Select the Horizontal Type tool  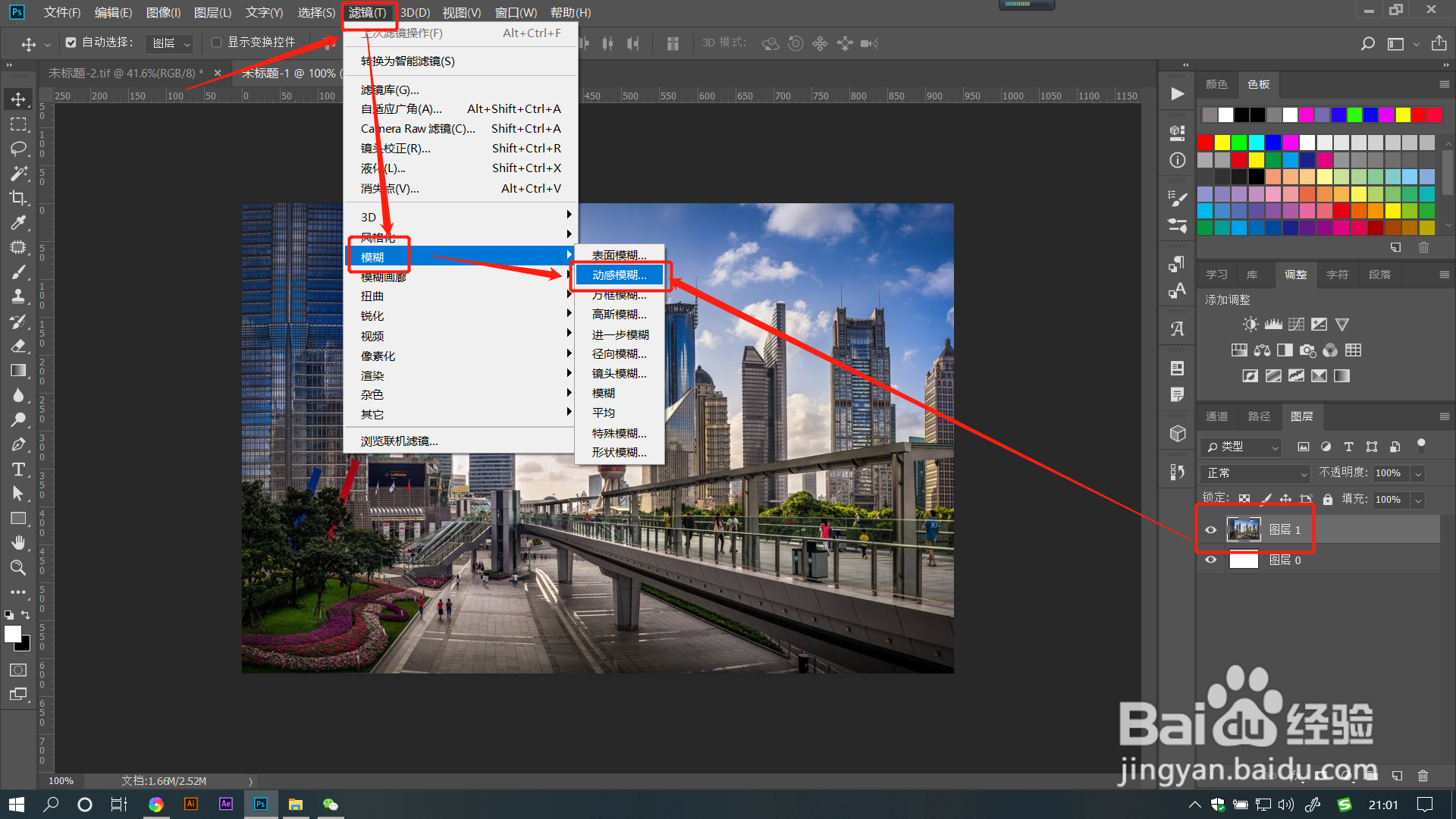click(18, 469)
